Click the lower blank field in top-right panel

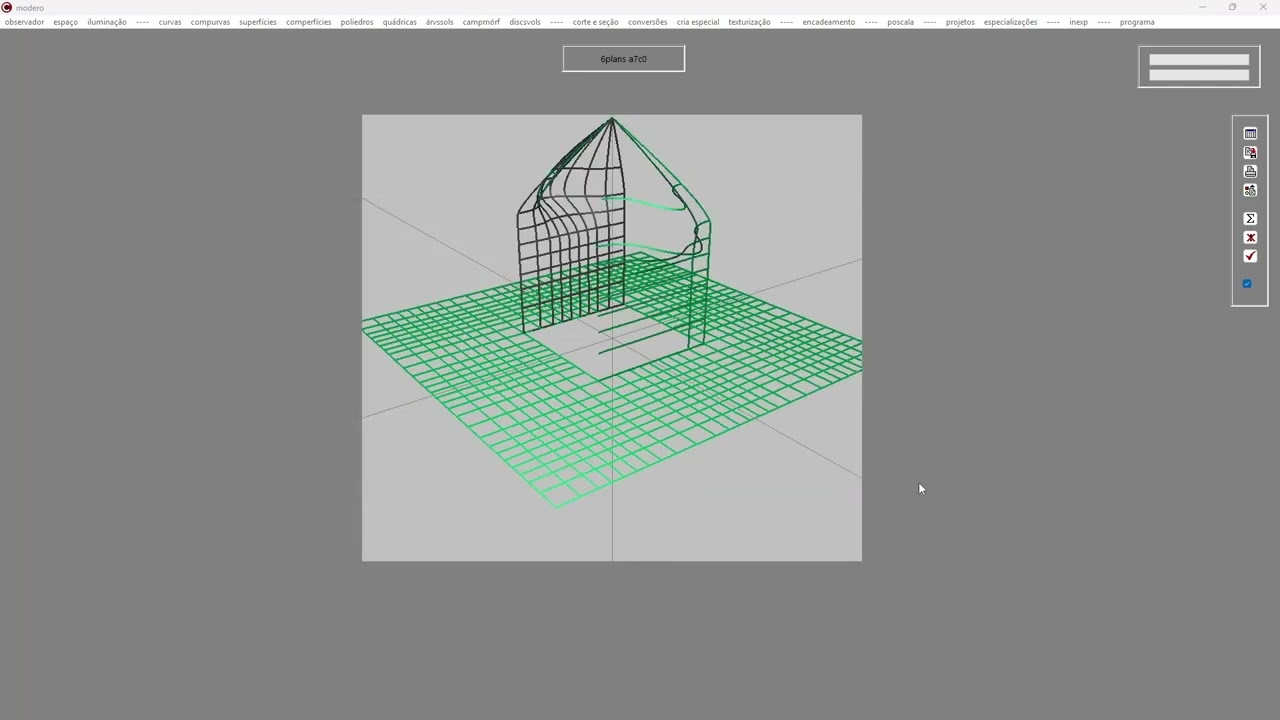(1199, 75)
